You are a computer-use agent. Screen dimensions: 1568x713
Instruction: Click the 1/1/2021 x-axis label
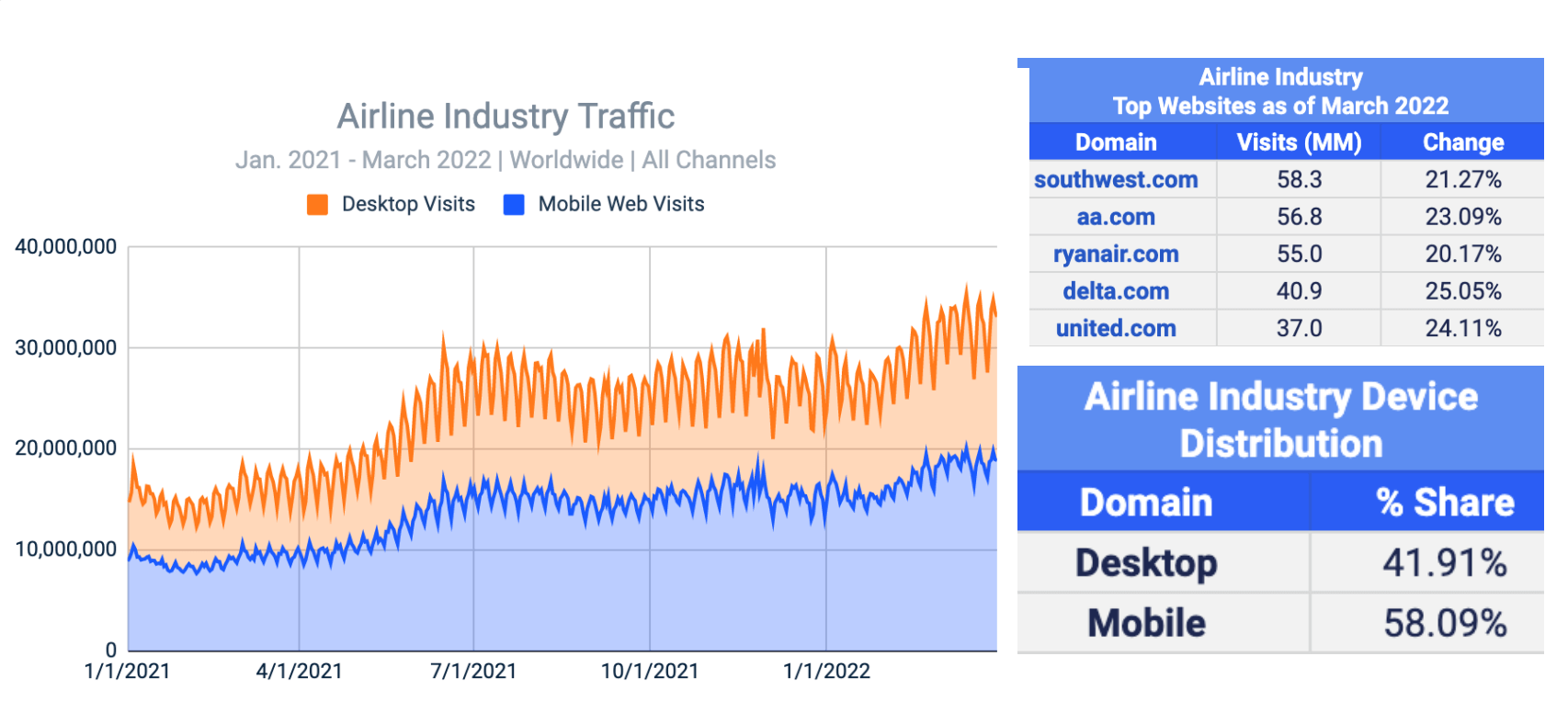pyautogui.click(x=127, y=672)
